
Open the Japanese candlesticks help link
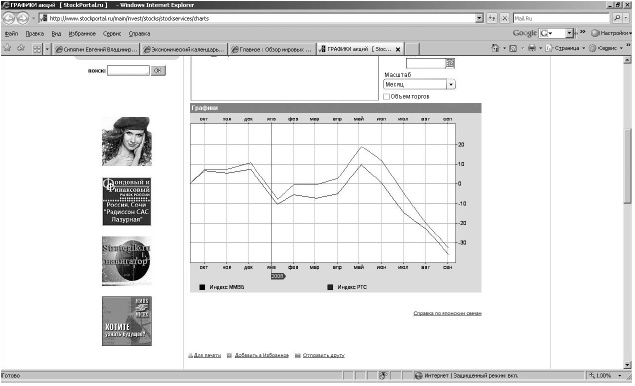coord(447,313)
